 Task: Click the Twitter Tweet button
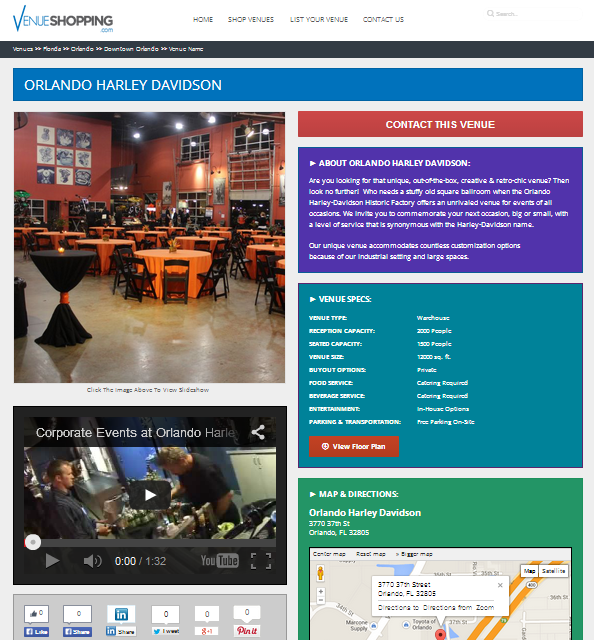tap(166, 631)
